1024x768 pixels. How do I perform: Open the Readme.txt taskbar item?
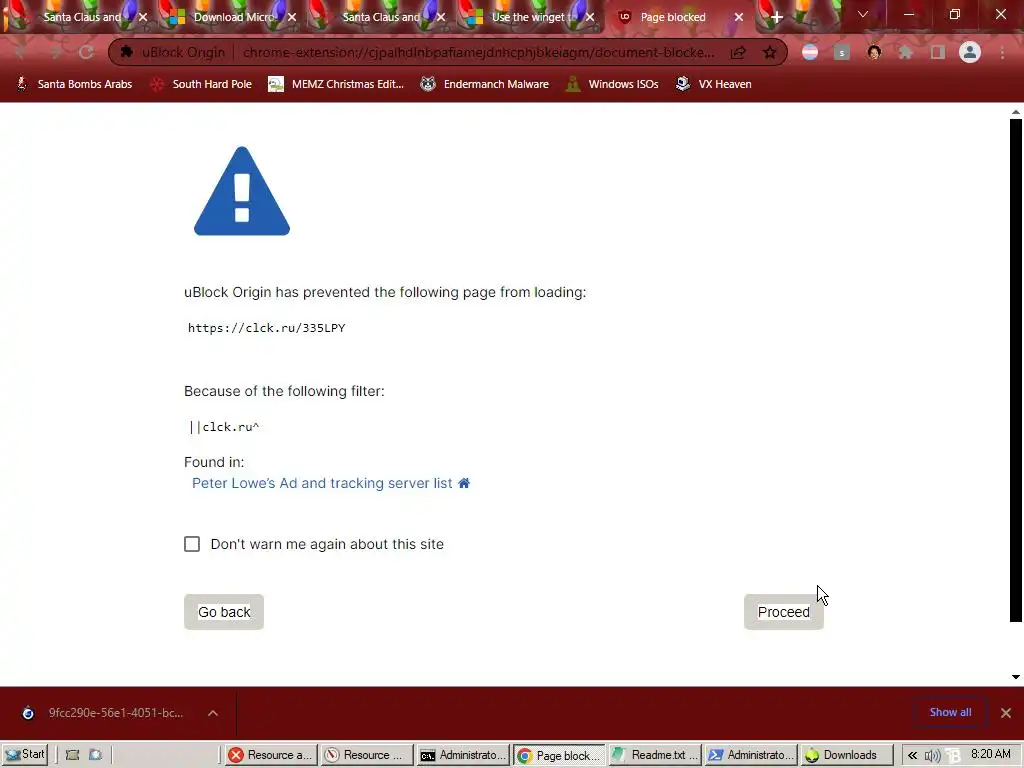tap(655, 755)
